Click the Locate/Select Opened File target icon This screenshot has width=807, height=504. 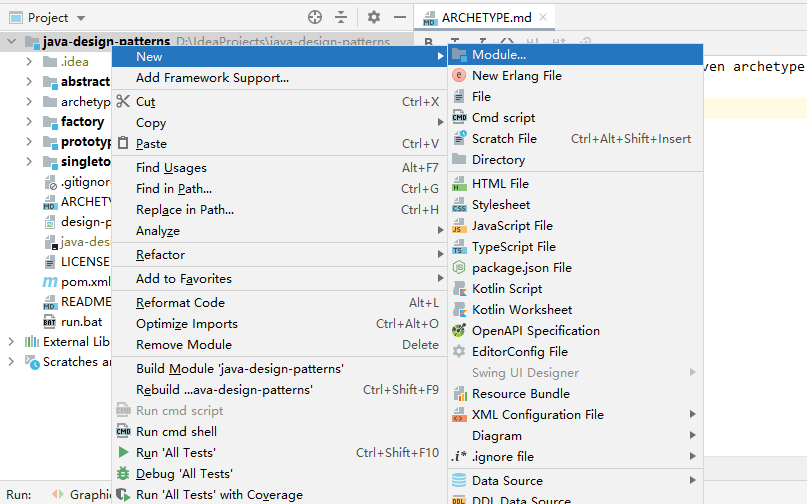coord(314,18)
